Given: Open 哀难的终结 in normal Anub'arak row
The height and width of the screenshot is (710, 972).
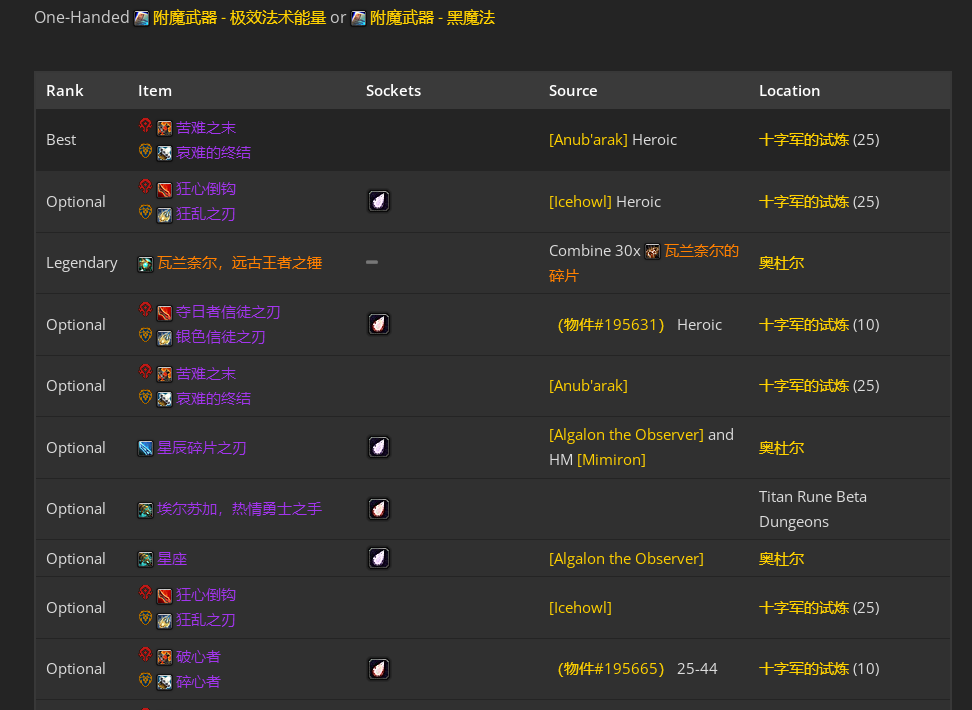Looking at the screenshot, I should click(x=213, y=399).
